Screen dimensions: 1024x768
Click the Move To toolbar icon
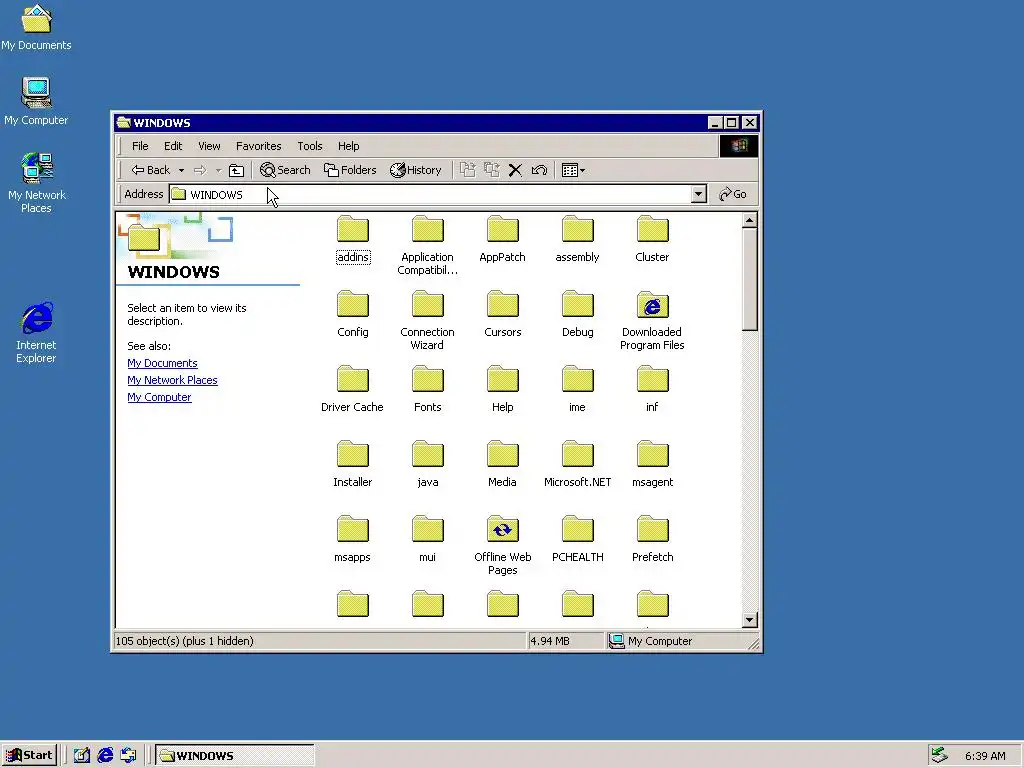pos(468,170)
